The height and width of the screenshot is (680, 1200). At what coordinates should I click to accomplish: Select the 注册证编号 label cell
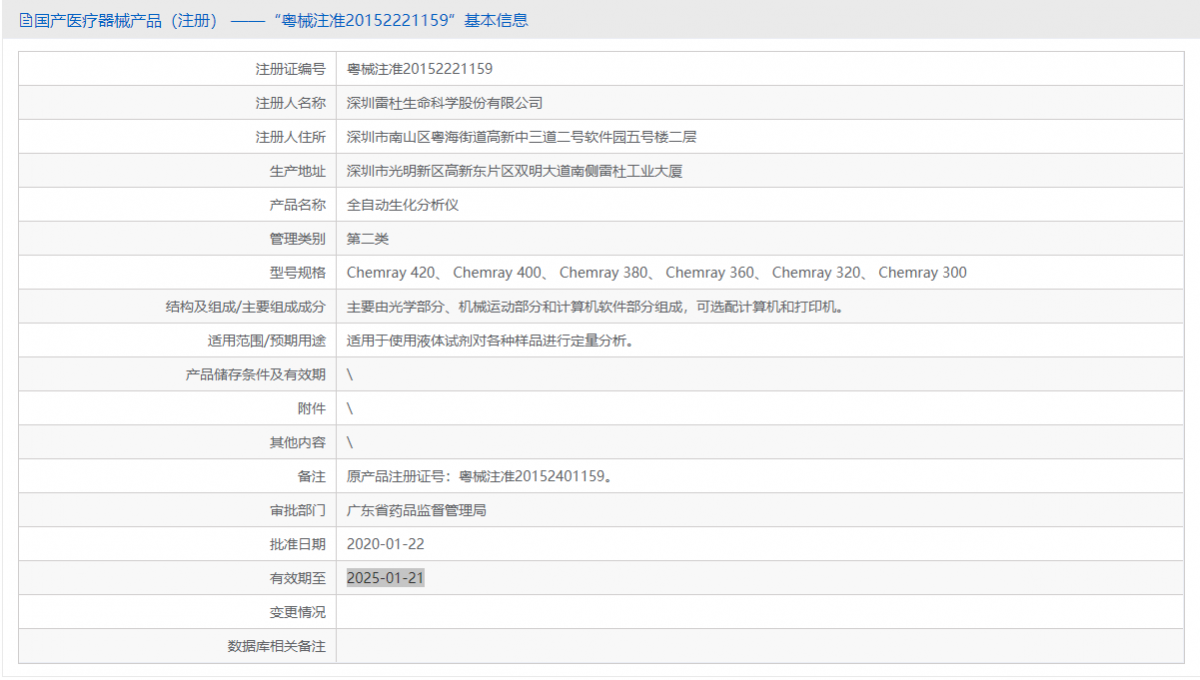coord(178,69)
